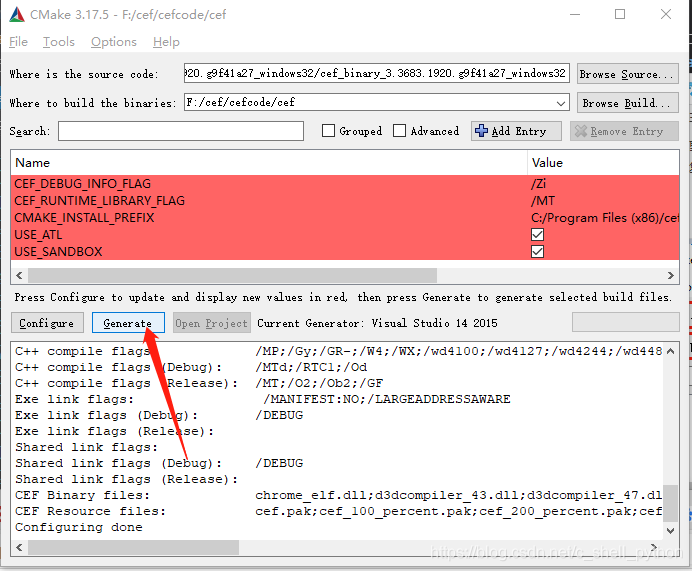Select the USE_ATL row name

38,235
